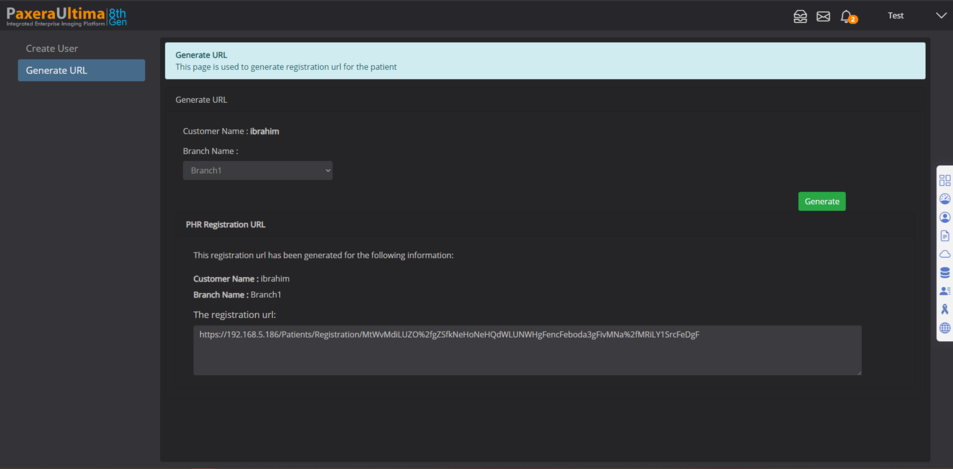This screenshot has height=469, width=953.
Task: Show notifications via the bell icon
Action: (x=847, y=16)
